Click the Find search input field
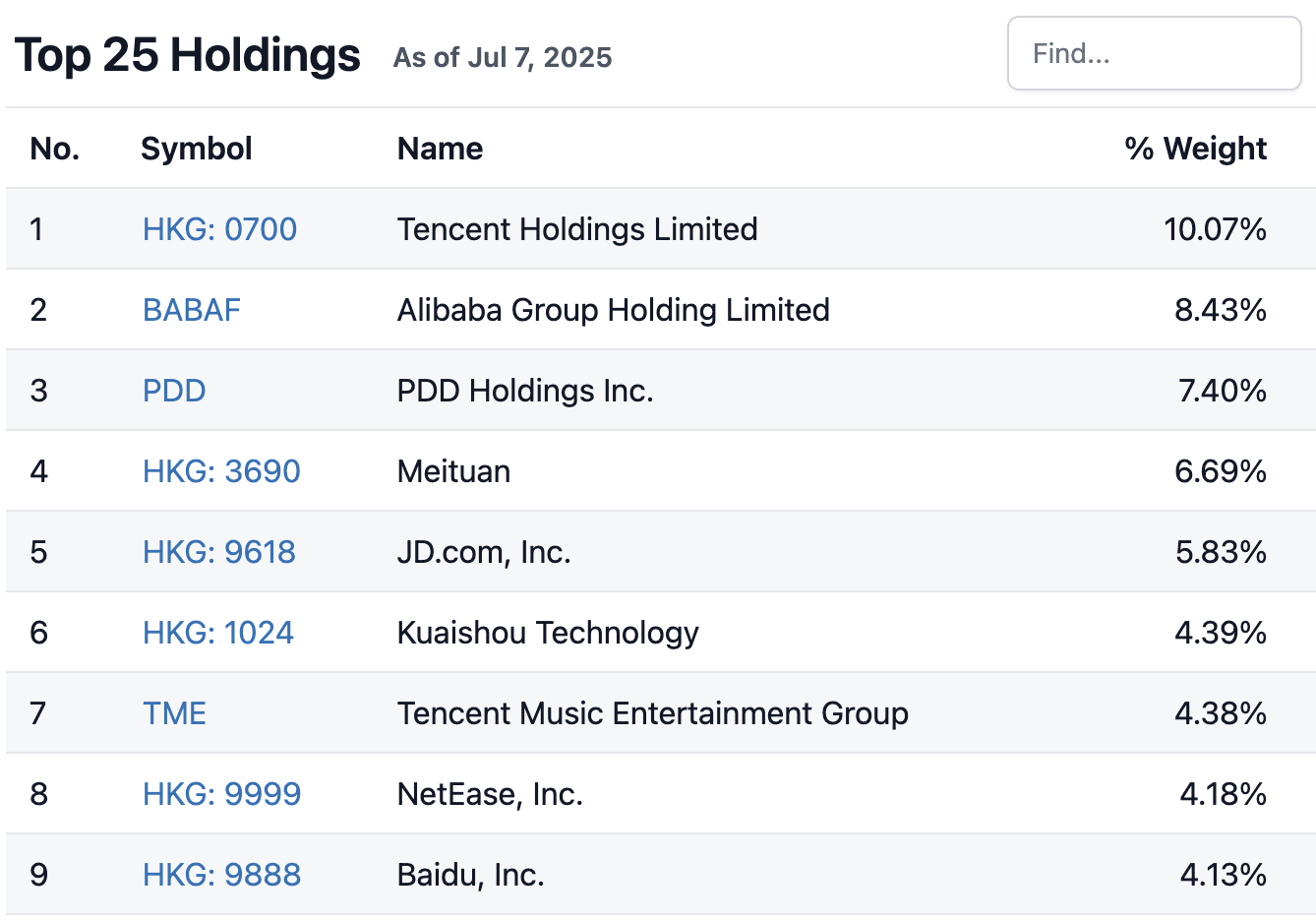The height and width of the screenshot is (921, 1316). coord(1154,54)
